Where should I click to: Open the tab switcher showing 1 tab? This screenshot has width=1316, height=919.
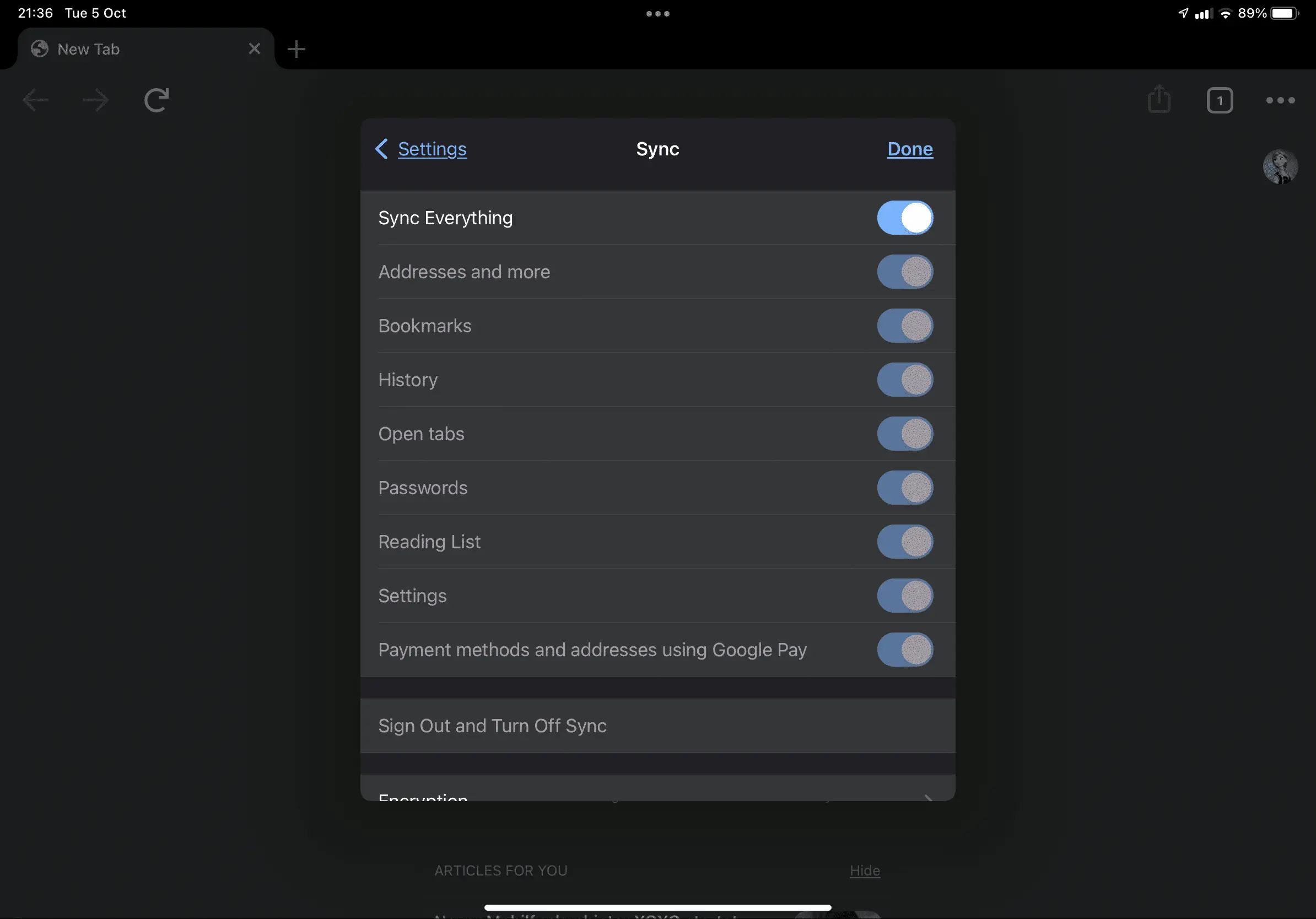click(x=1220, y=100)
